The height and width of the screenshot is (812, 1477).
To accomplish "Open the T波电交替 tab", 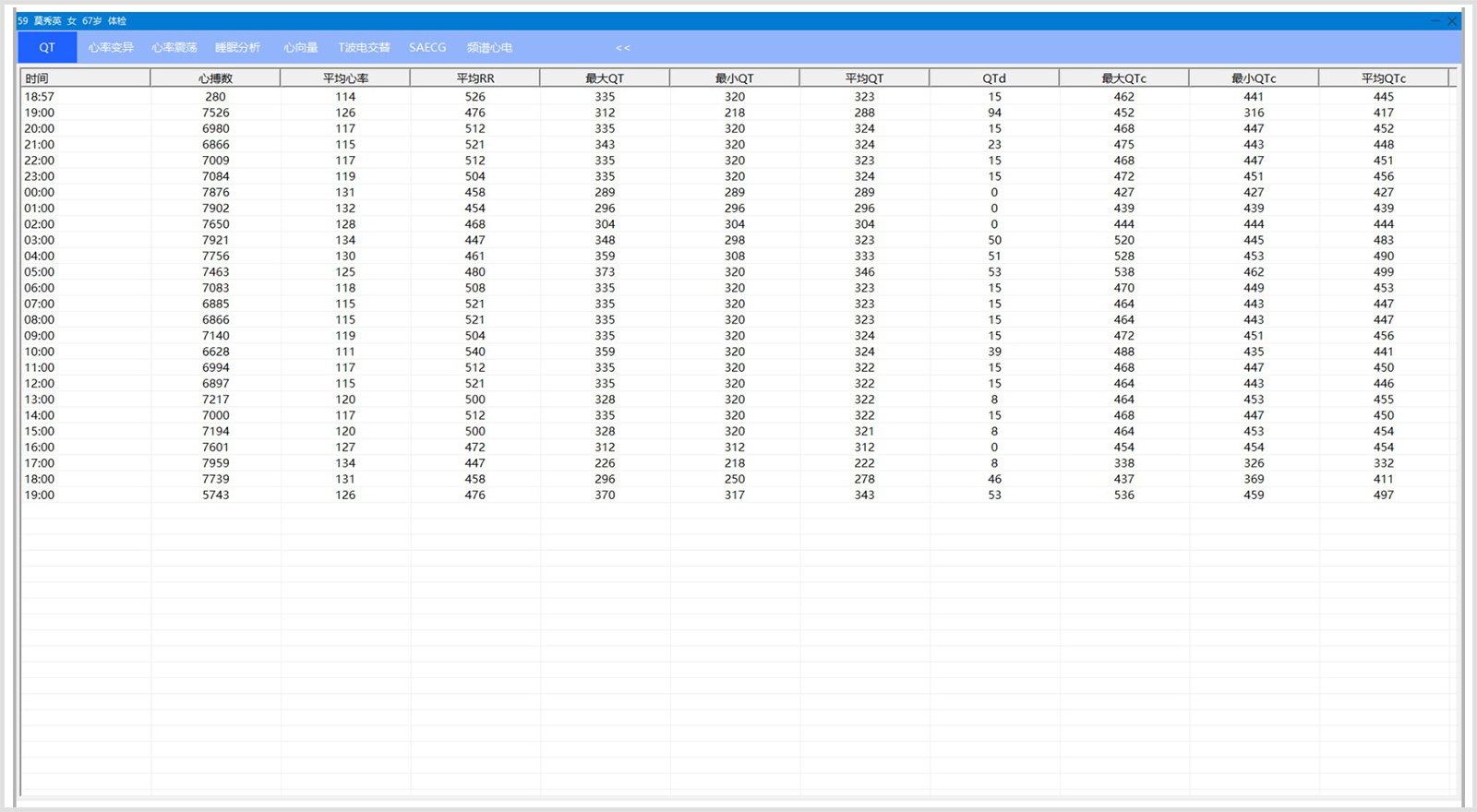I will [x=364, y=48].
